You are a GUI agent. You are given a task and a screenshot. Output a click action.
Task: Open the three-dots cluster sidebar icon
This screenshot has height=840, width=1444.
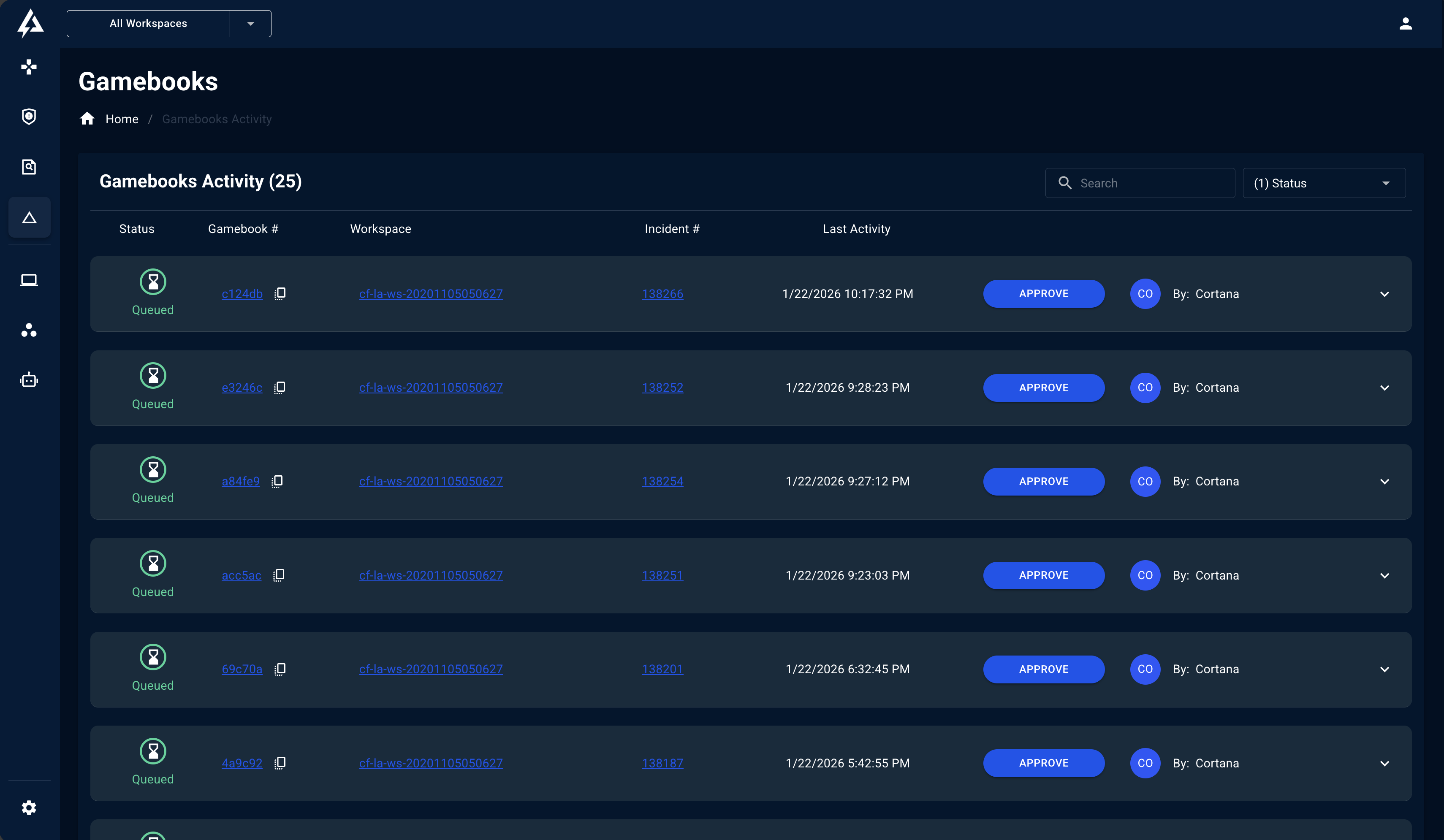pyautogui.click(x=29, y=330)
